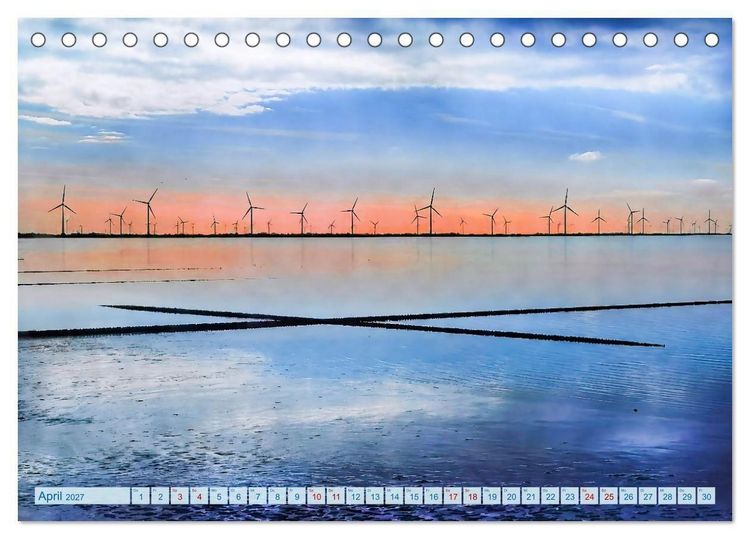Select day 29 in the calendar strip
This screenshot has width=750, height=539.
(687, 496)
